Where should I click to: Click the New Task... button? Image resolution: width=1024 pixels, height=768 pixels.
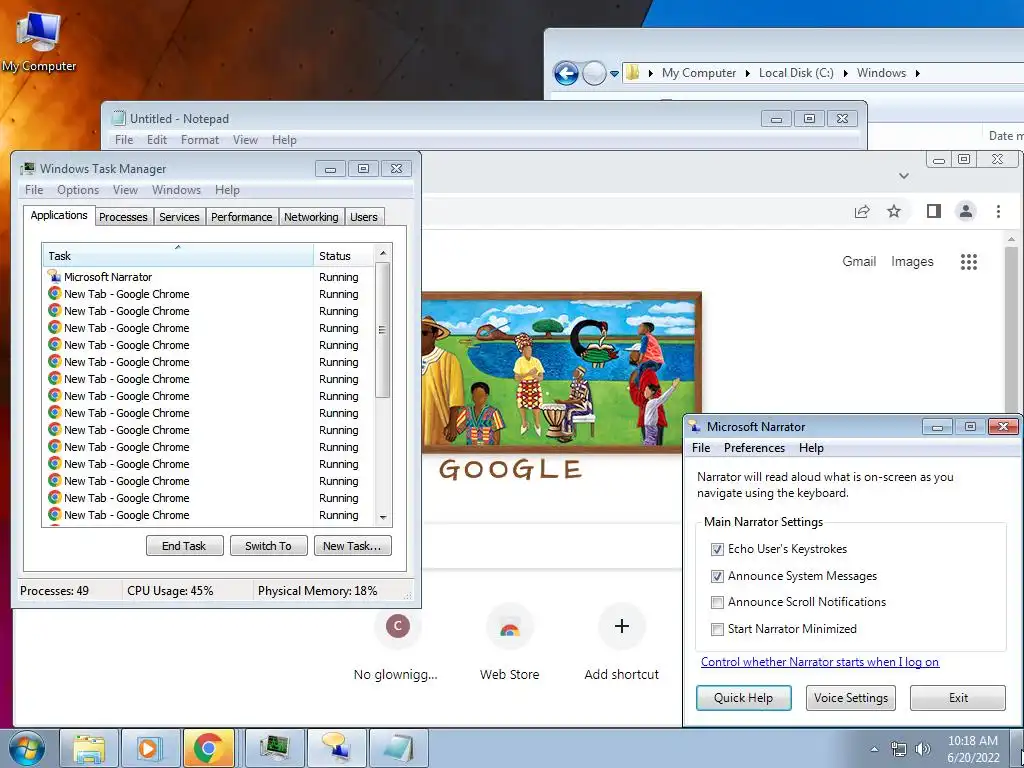tap(353, 546)
